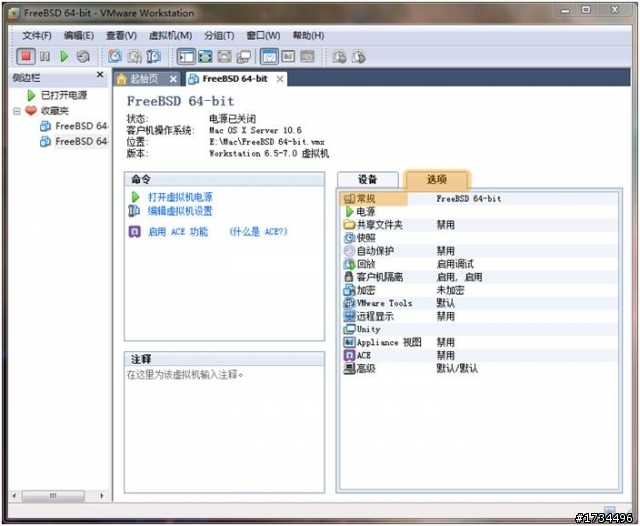Click the appliance view toolbar icon
Viewport: 640px width, 526px height.
point(288,56)
